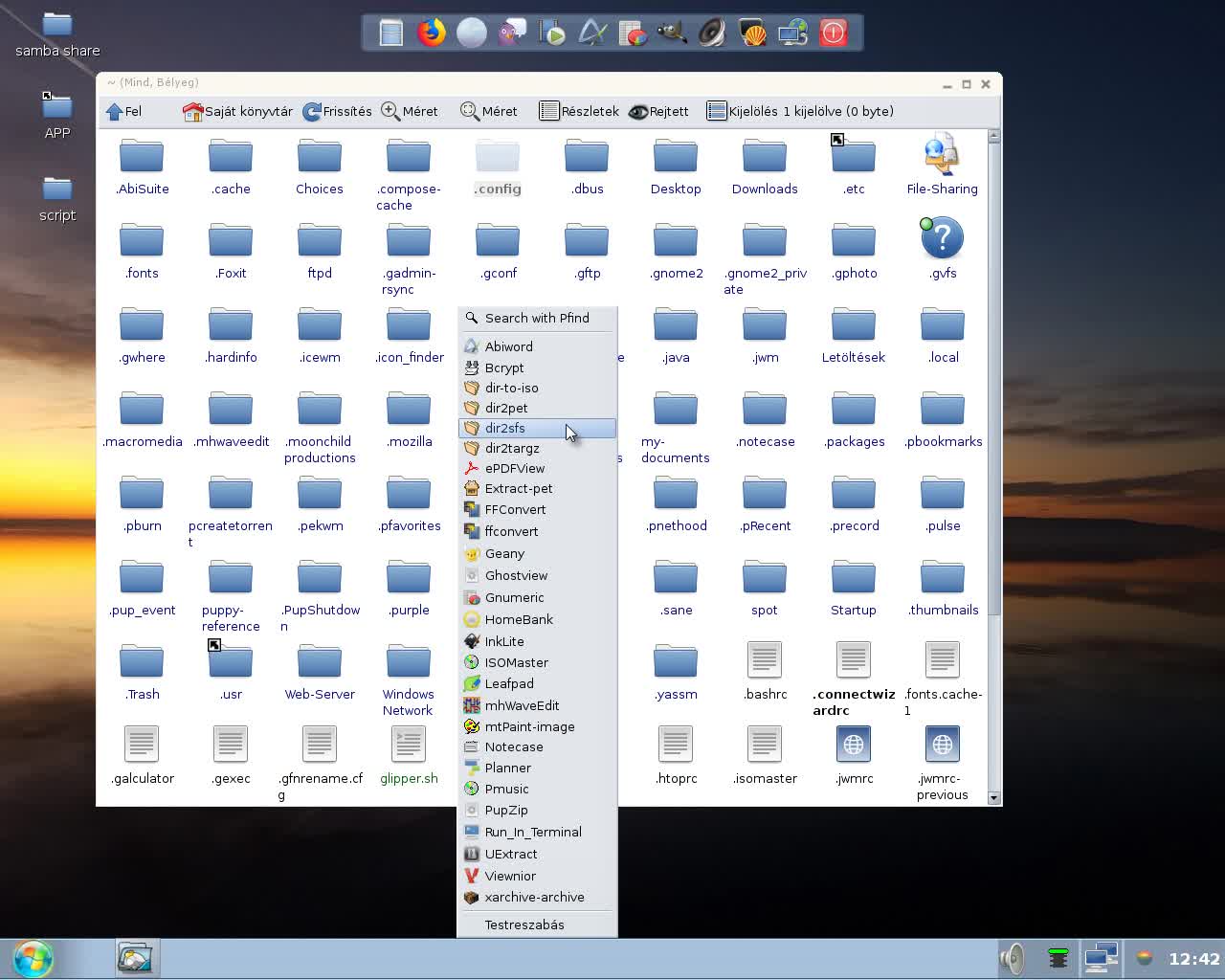This screenshot has height=980, width=1225.
Task: Choose dir-to-iso in the menu
Action: 537,388
